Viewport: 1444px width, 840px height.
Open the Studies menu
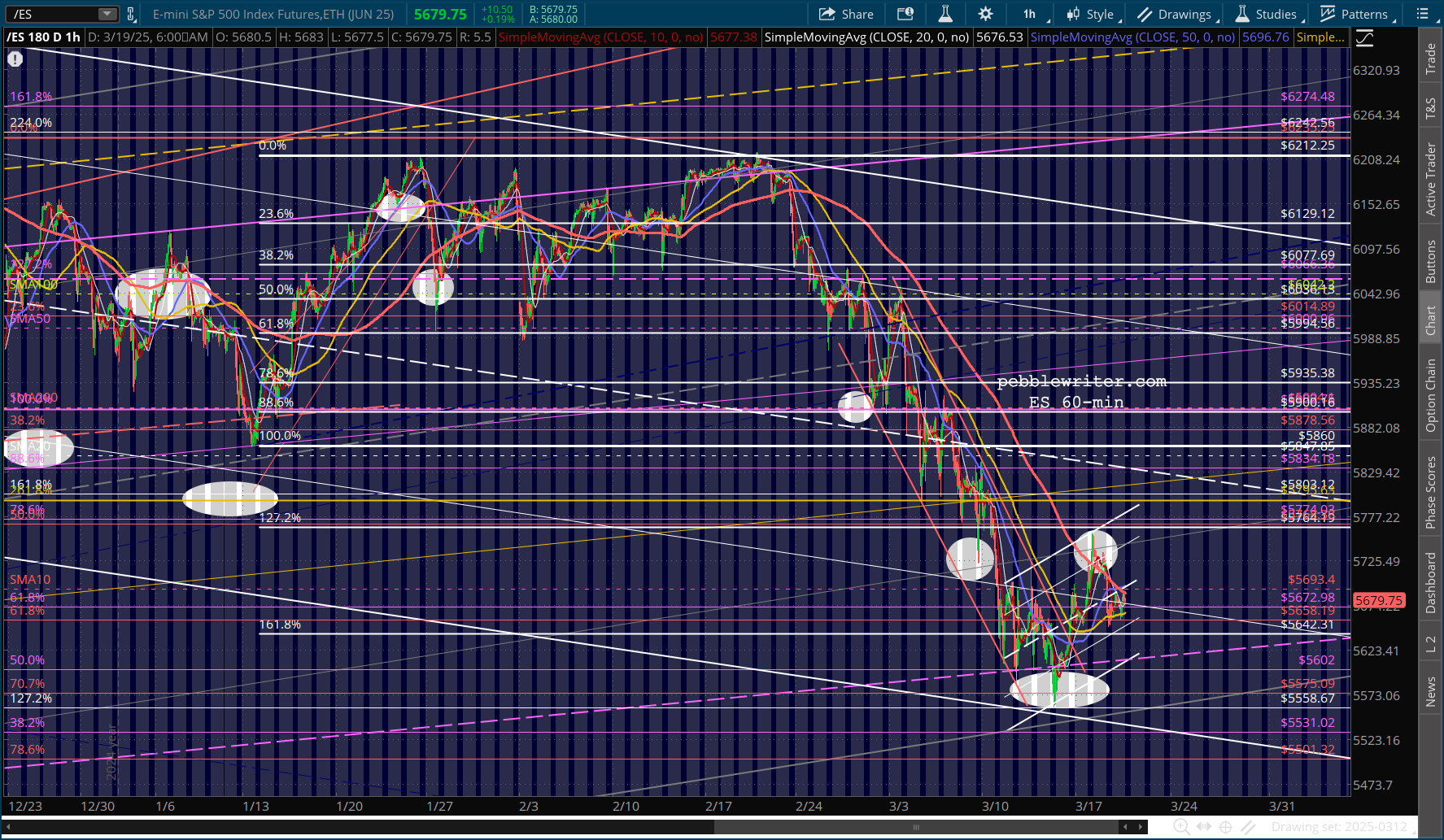coord(1267,14)
